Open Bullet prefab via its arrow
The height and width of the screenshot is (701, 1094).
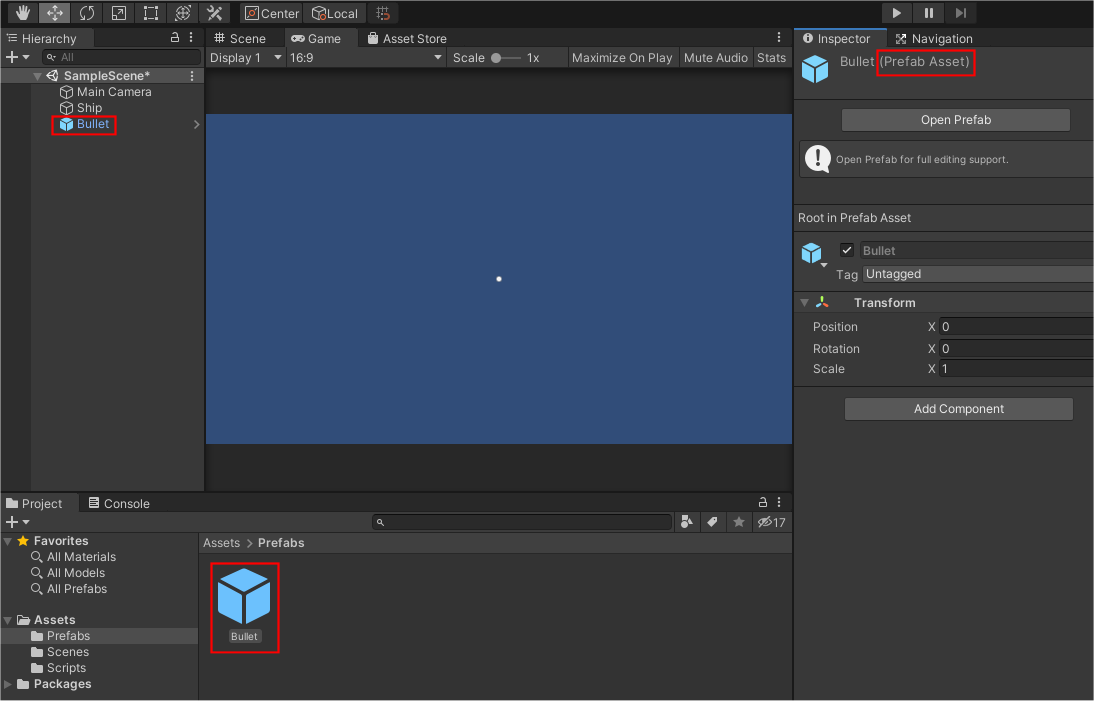[x=197, y=124]
